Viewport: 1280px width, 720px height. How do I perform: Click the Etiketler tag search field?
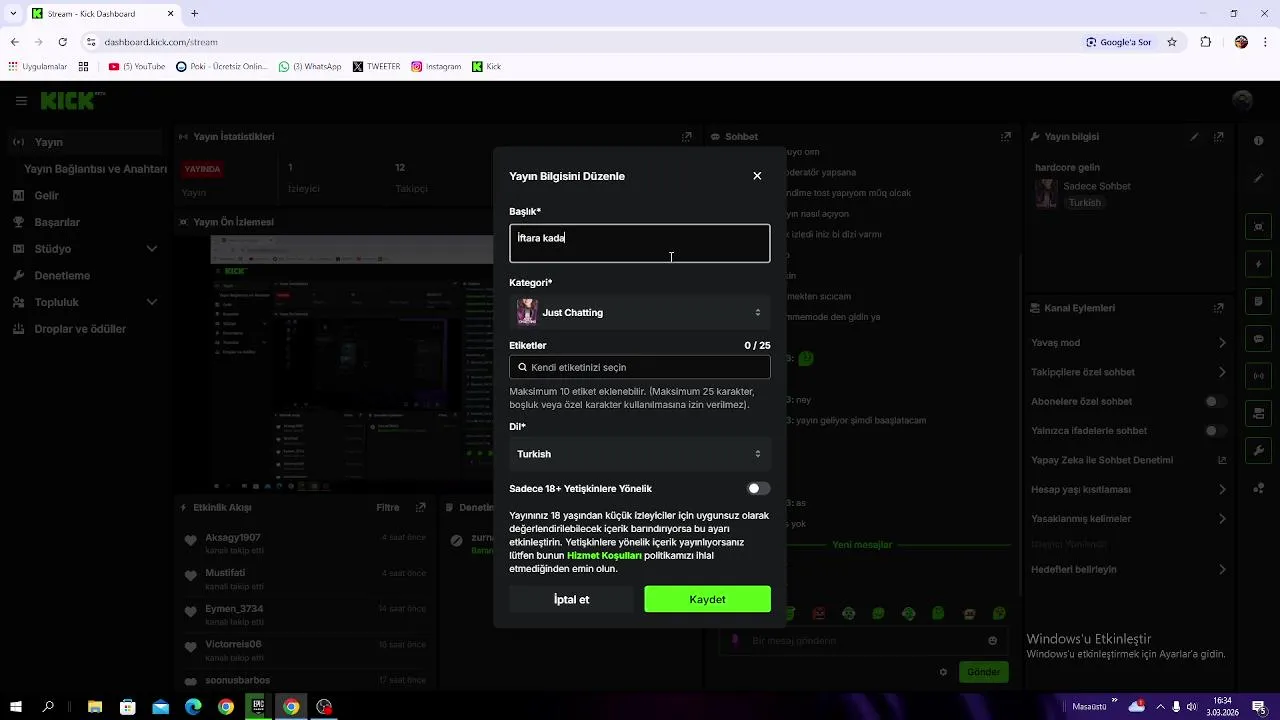640,367
